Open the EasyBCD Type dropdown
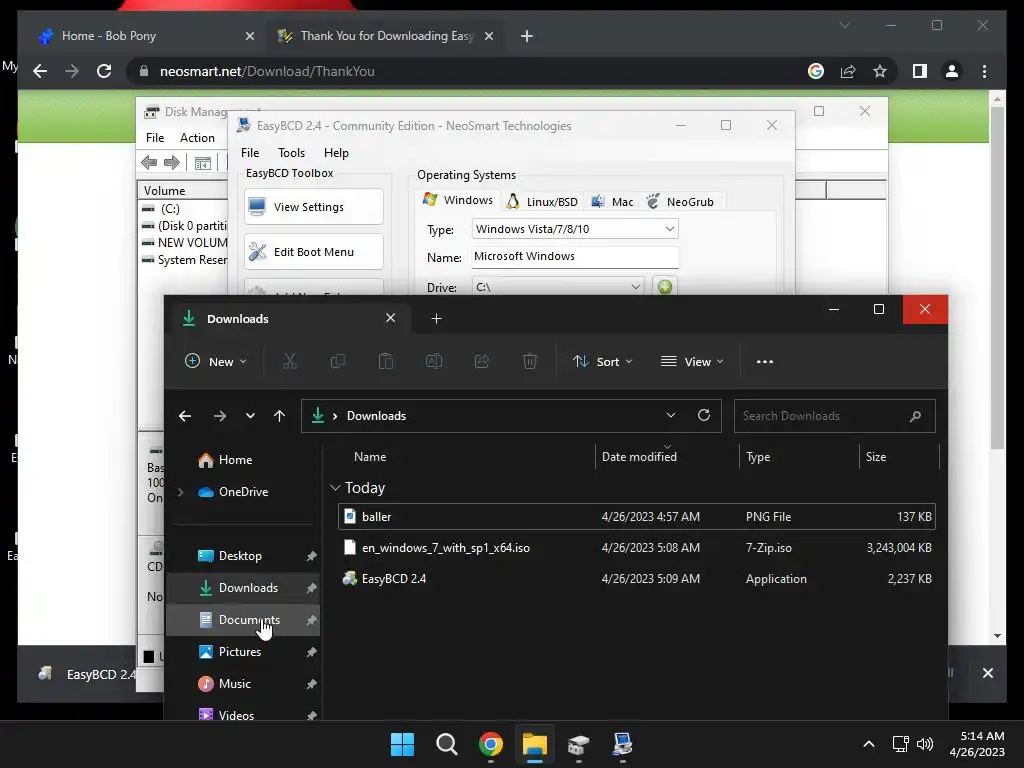Screen dimensions: 1024x768 (669, 229)
